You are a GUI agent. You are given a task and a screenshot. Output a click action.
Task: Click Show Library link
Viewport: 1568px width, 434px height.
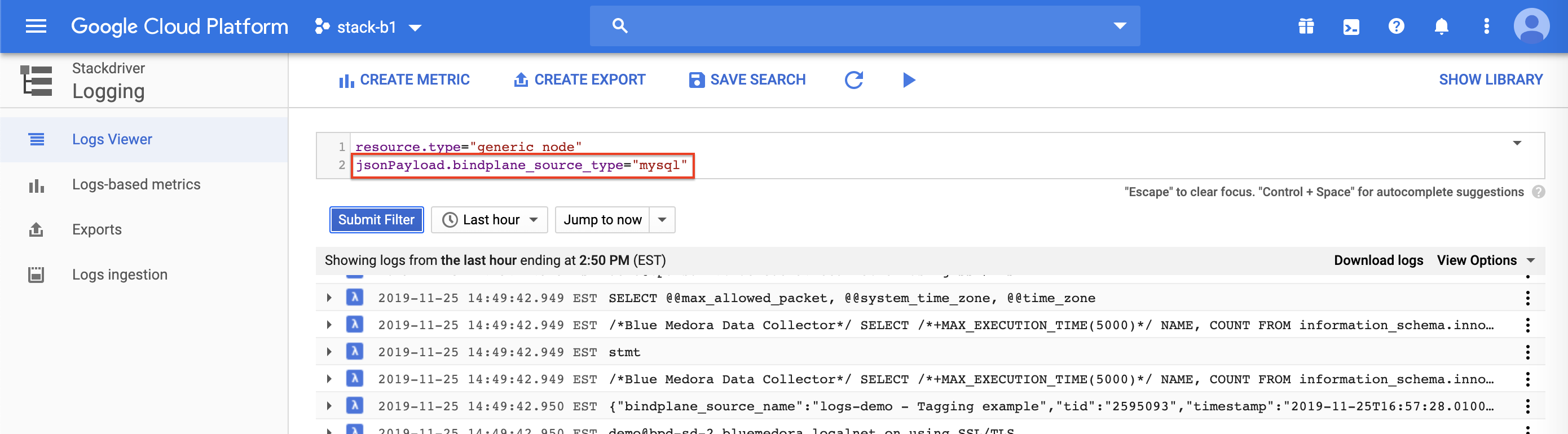pos(1490,79)
